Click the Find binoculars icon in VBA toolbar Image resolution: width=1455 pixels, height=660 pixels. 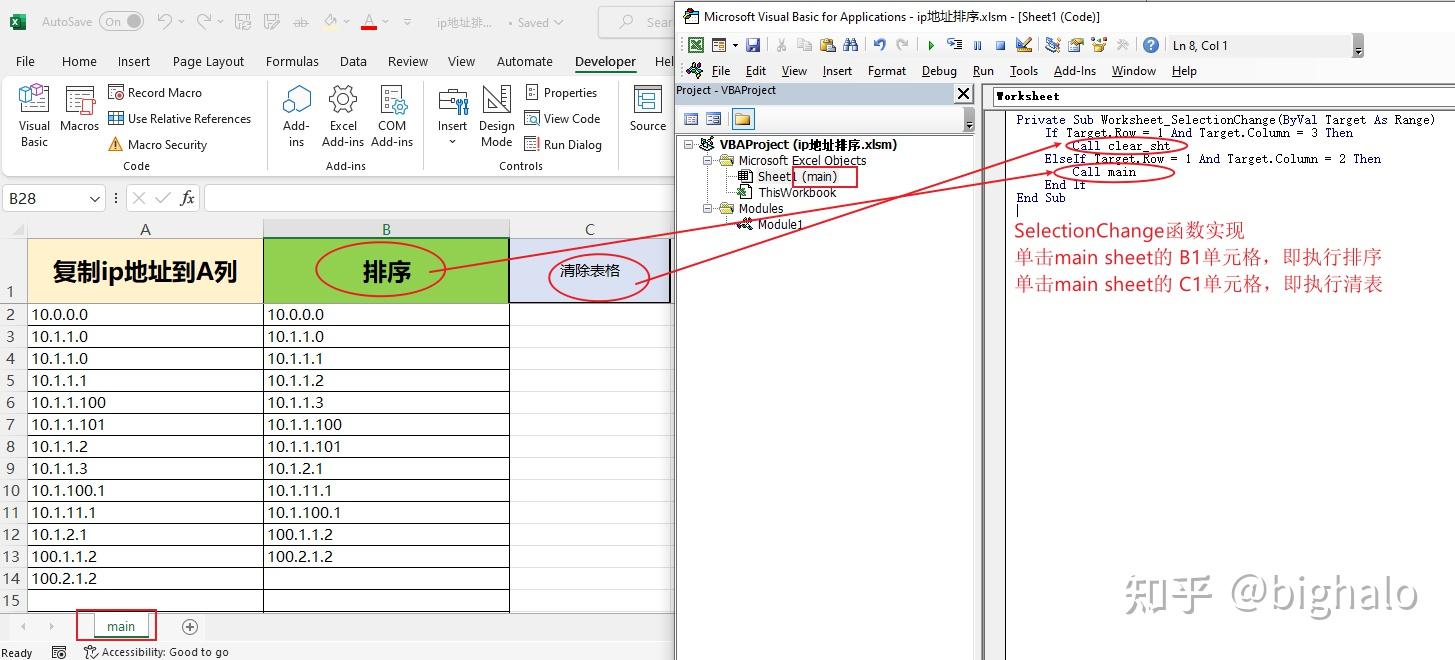(851, 45)
